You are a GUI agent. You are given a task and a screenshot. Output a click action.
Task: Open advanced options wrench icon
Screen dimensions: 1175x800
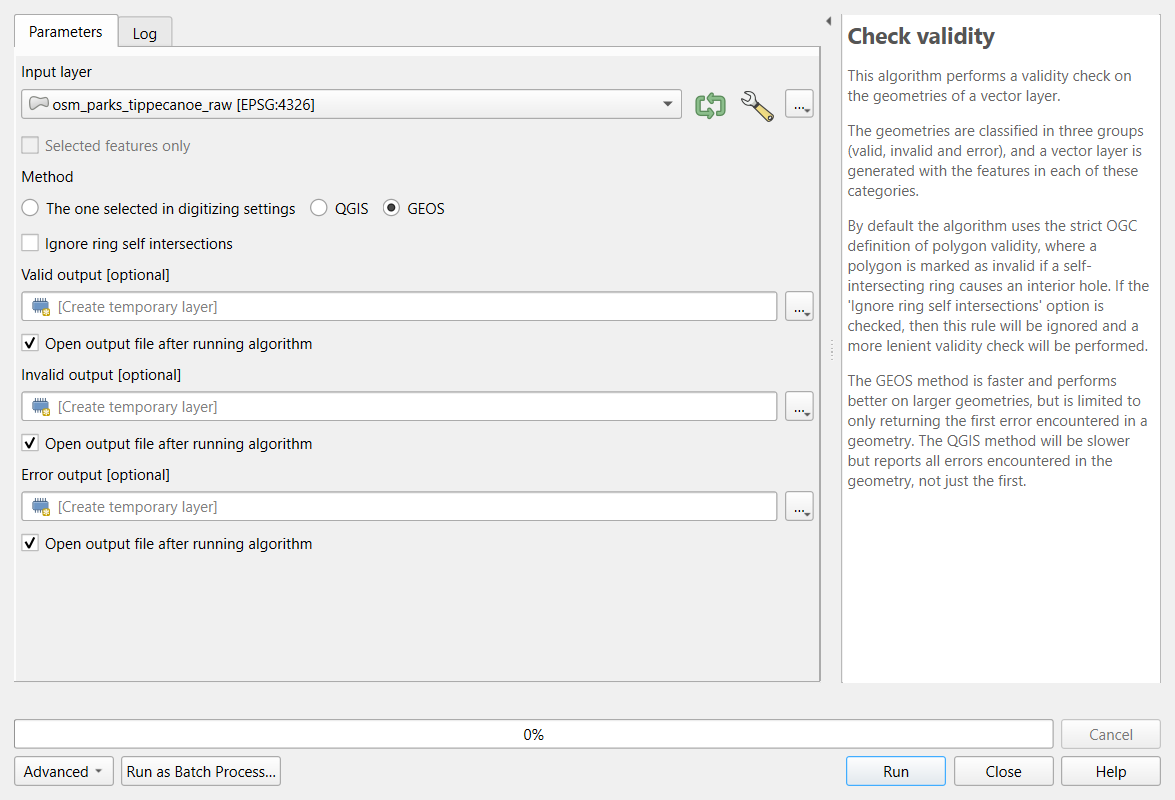[757, 105]
